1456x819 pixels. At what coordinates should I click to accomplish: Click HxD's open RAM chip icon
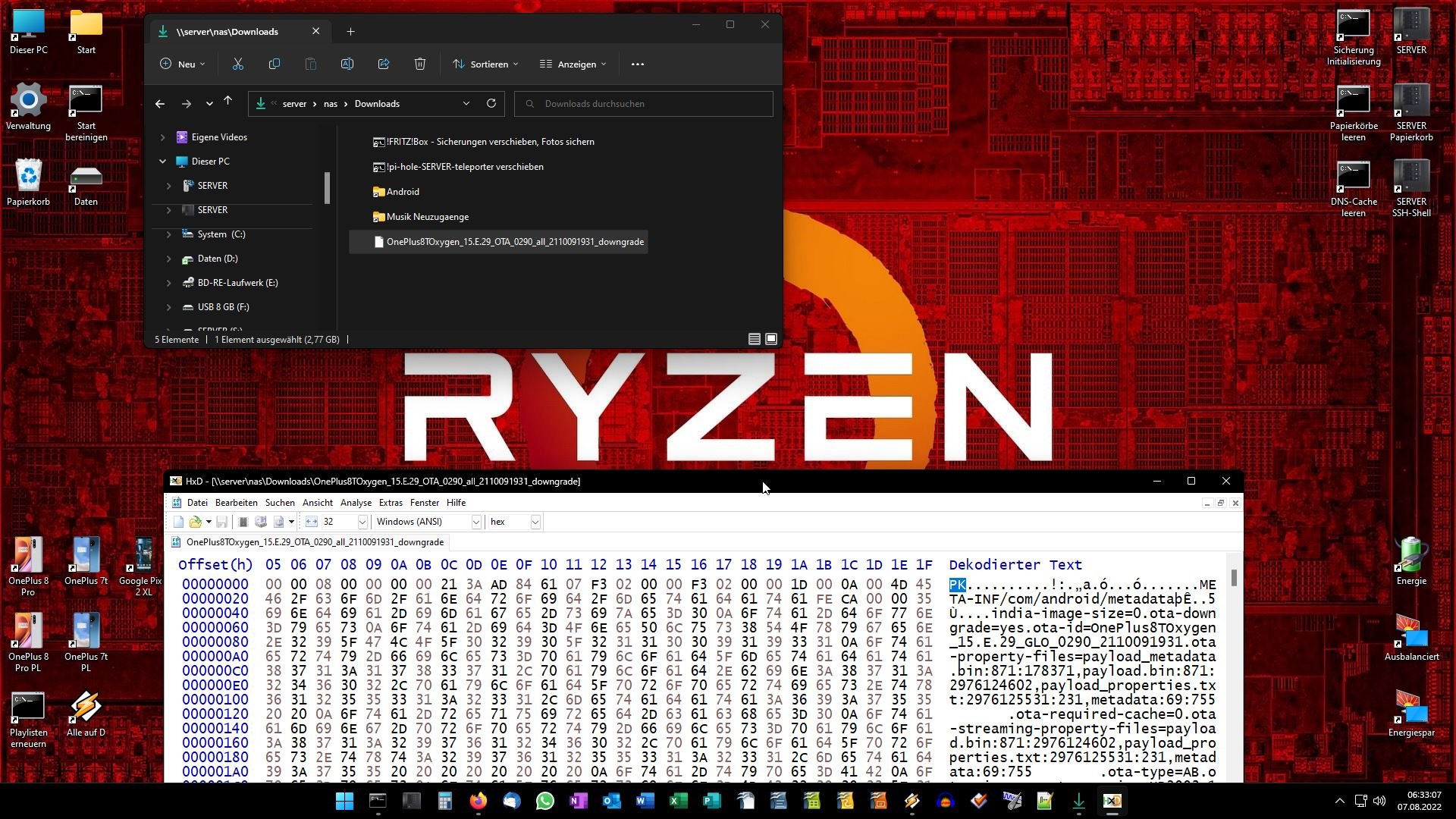243,522
